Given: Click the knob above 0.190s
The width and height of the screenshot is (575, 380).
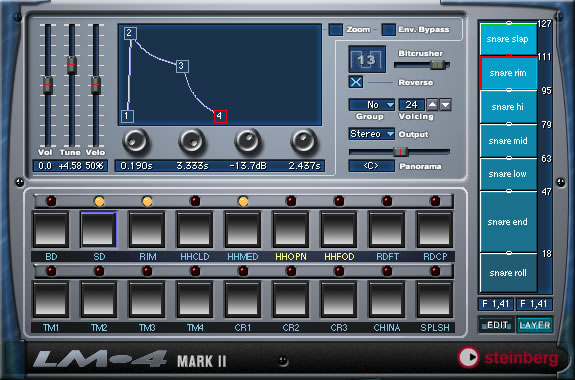Looking at the screenshot, I should pos(136,141).
